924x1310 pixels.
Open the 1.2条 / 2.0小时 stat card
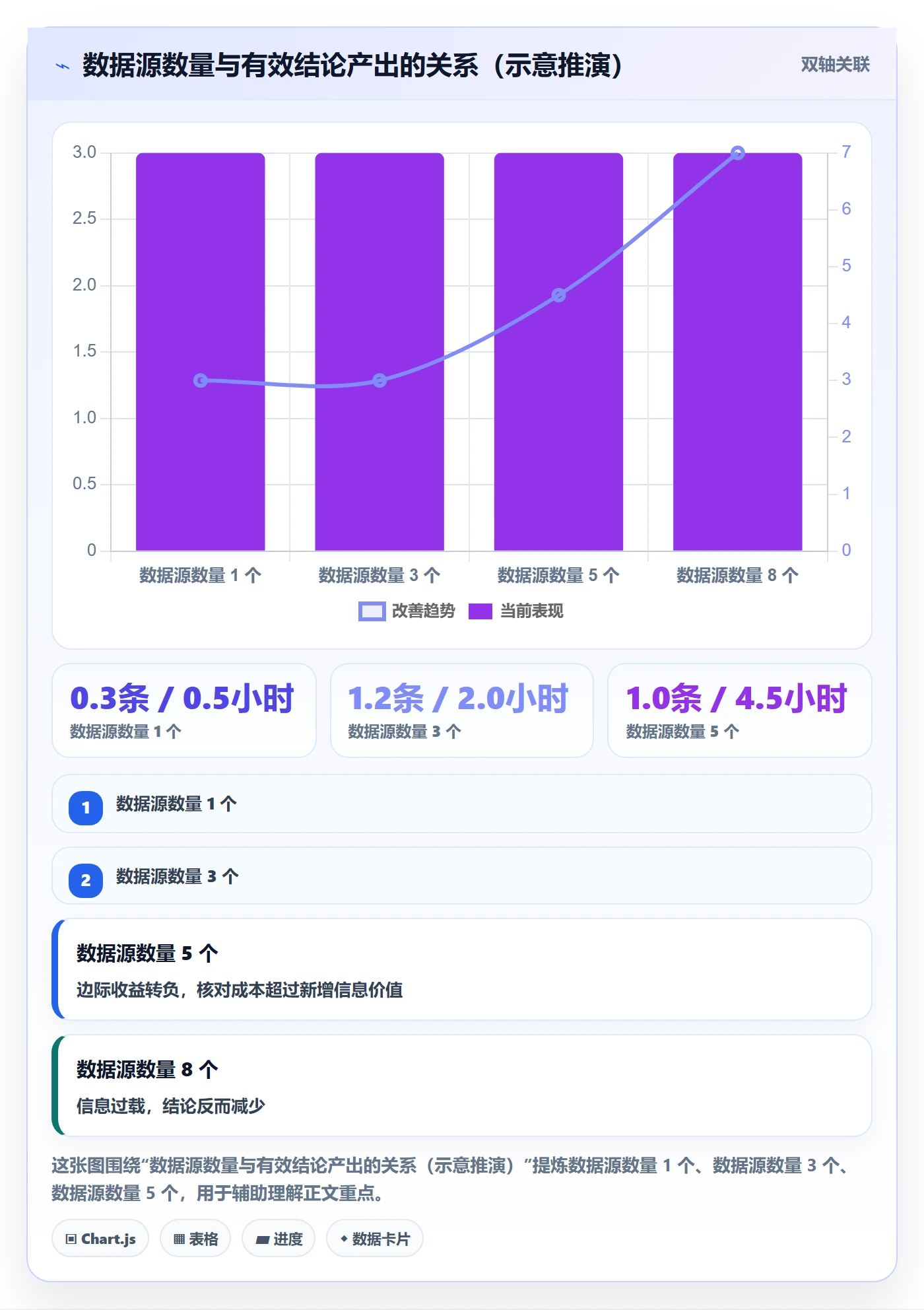[462, 710]
